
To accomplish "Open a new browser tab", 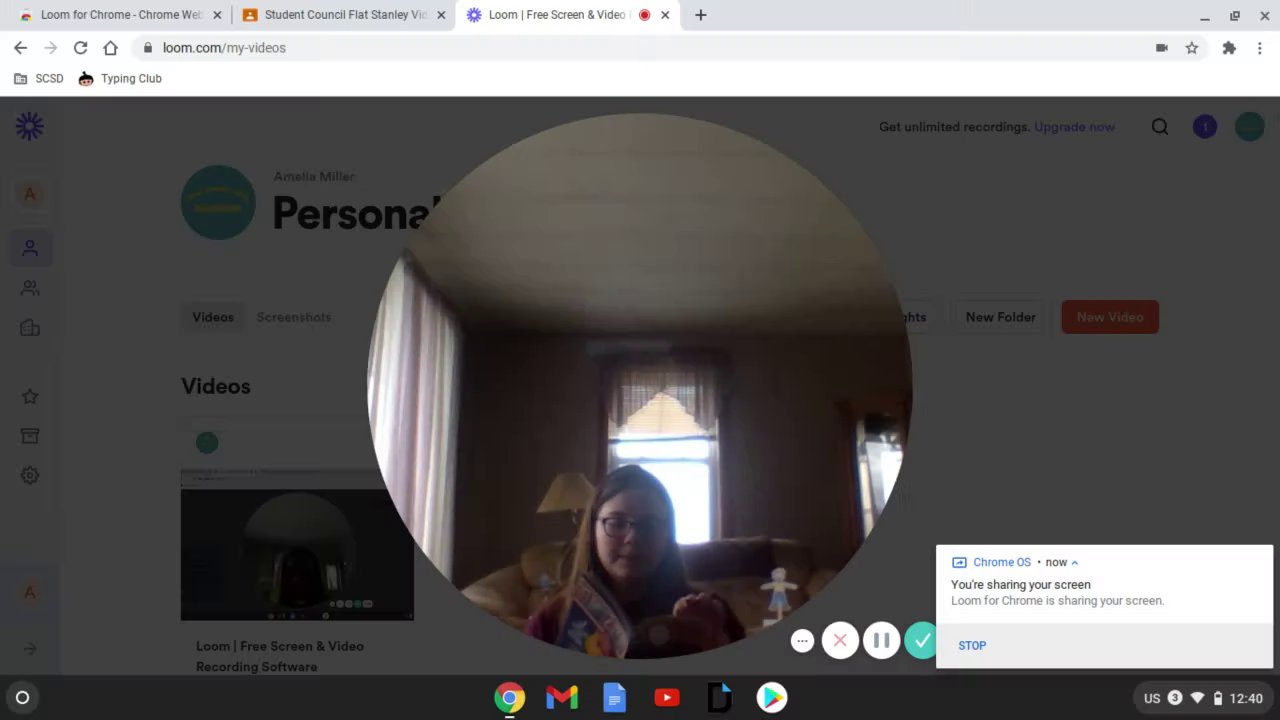I will tap(701, 15).
